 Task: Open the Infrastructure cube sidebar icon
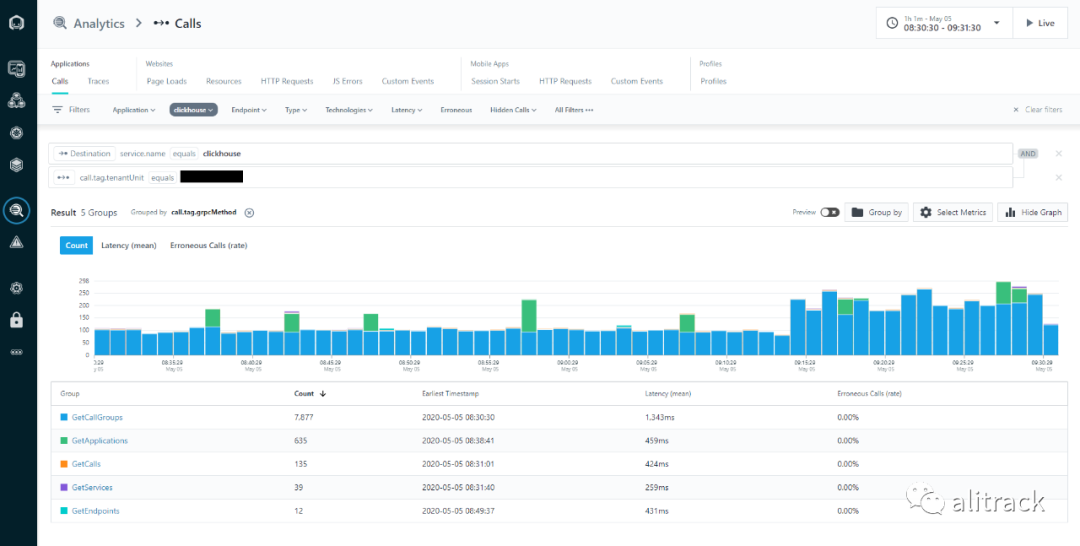[17, 165]
